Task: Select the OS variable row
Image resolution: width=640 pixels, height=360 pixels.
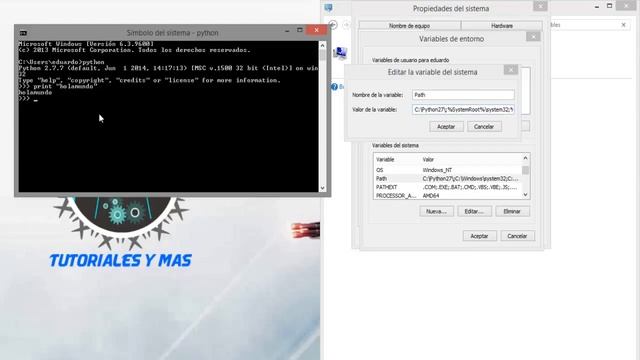Action: click(447, 170)
